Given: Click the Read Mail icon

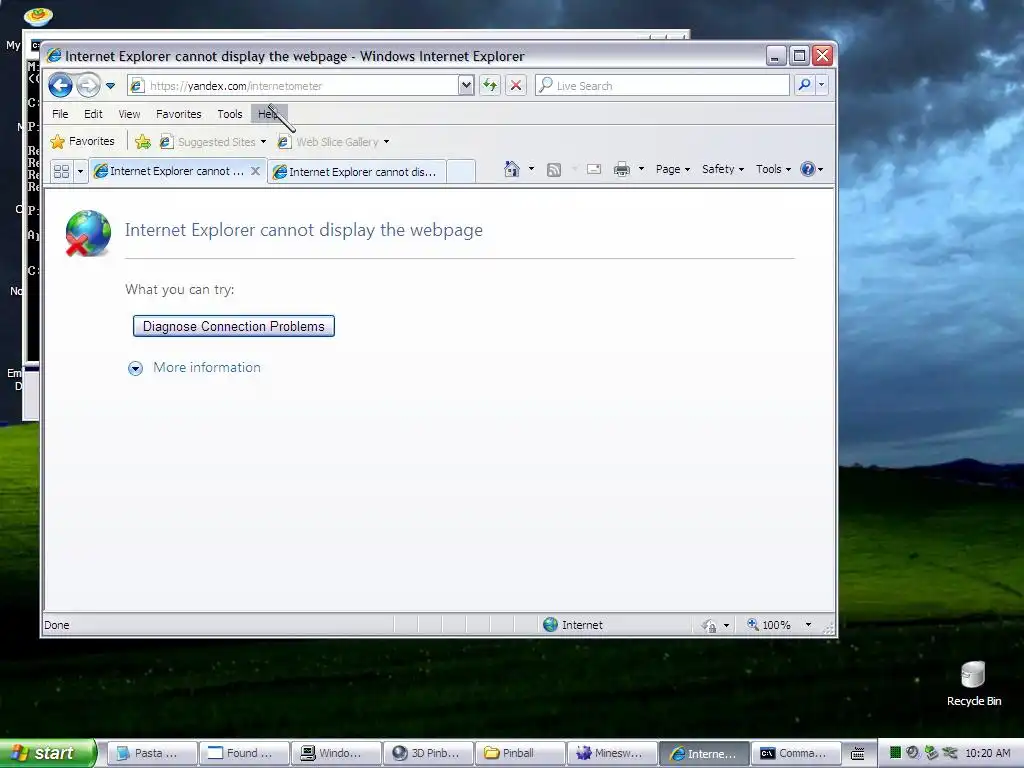Looking at the screenshot, I should (594, 170).
